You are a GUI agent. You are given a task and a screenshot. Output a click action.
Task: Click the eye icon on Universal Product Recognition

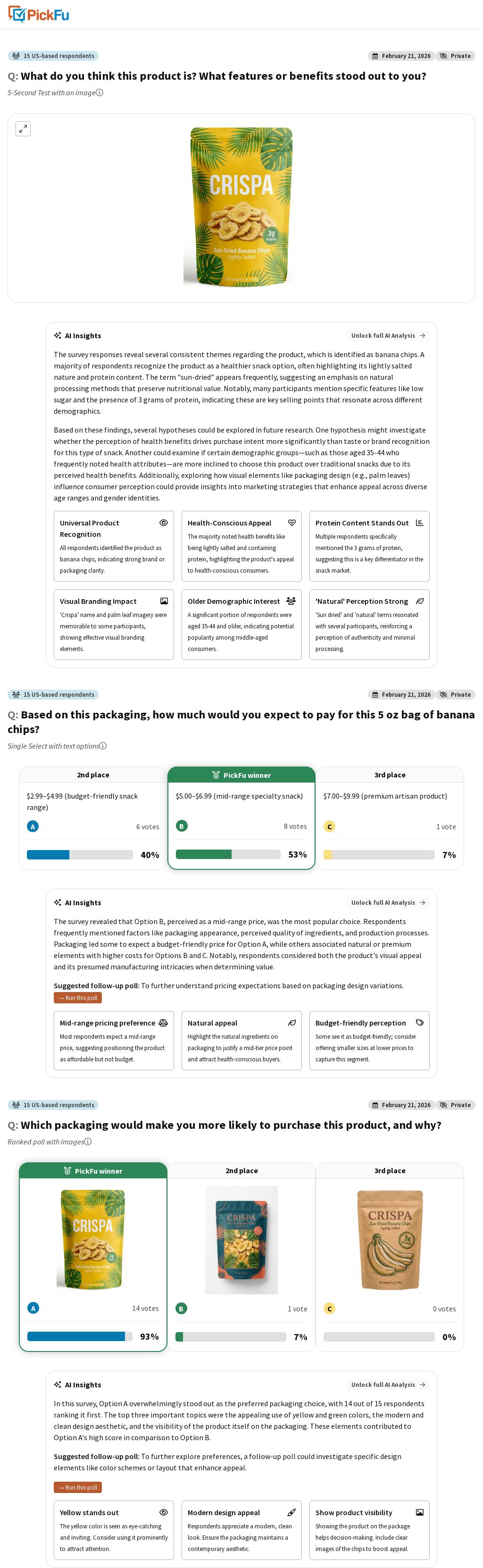[x=164, y=523]
